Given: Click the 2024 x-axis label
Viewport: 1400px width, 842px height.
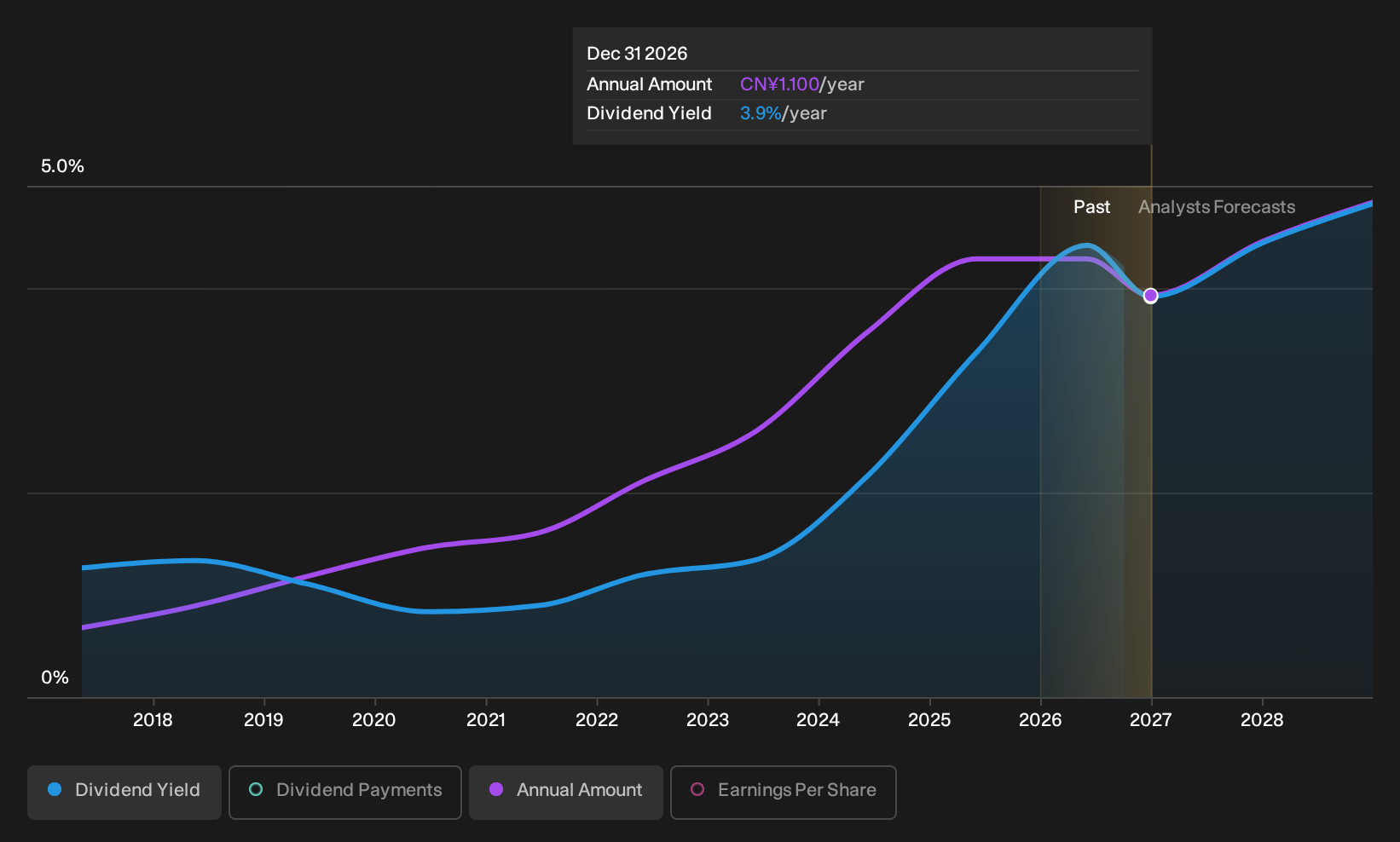Looking at the screenshot, I should (x=819, y=720).
